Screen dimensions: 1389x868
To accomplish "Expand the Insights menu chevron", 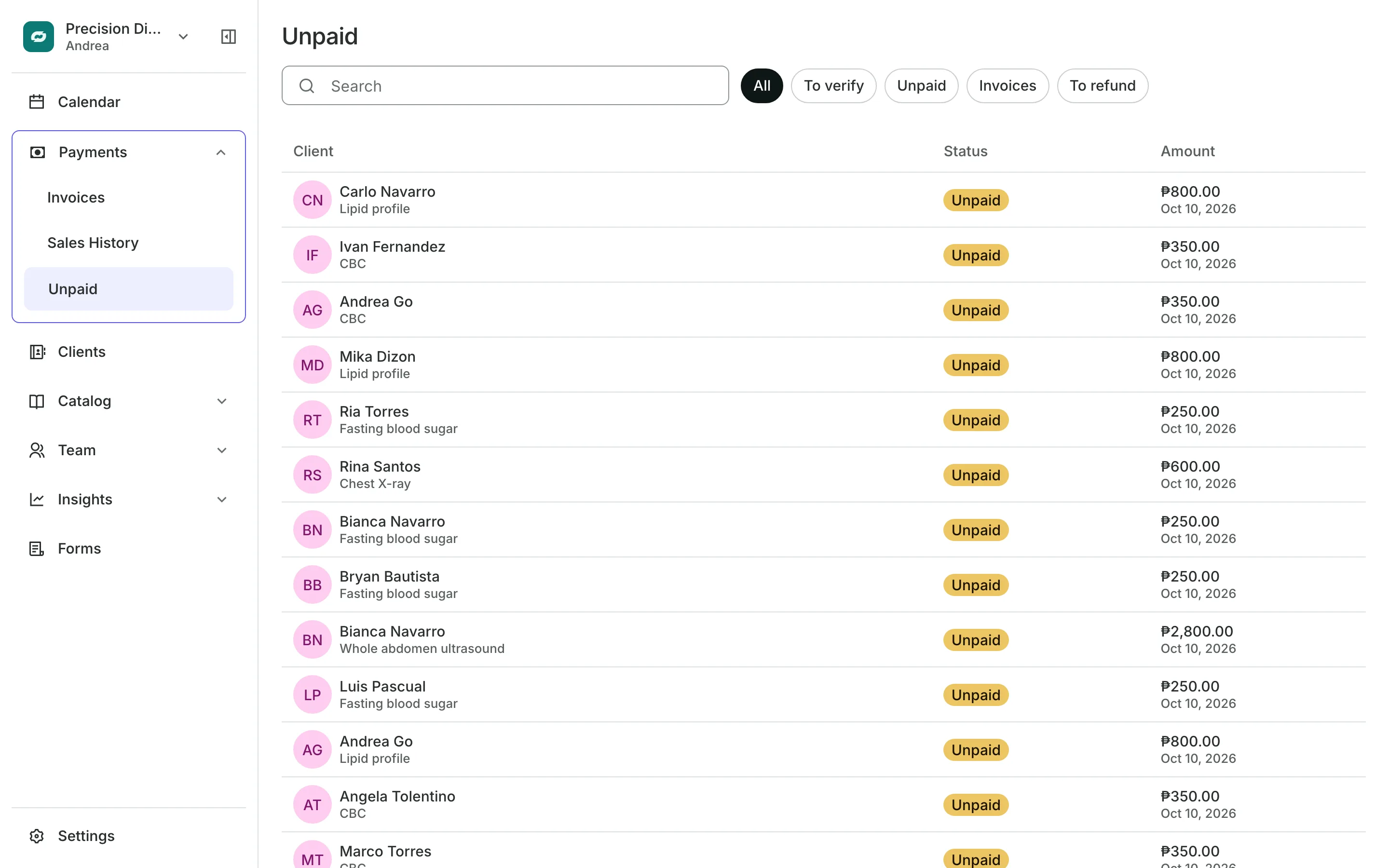I will coord(222,500).
